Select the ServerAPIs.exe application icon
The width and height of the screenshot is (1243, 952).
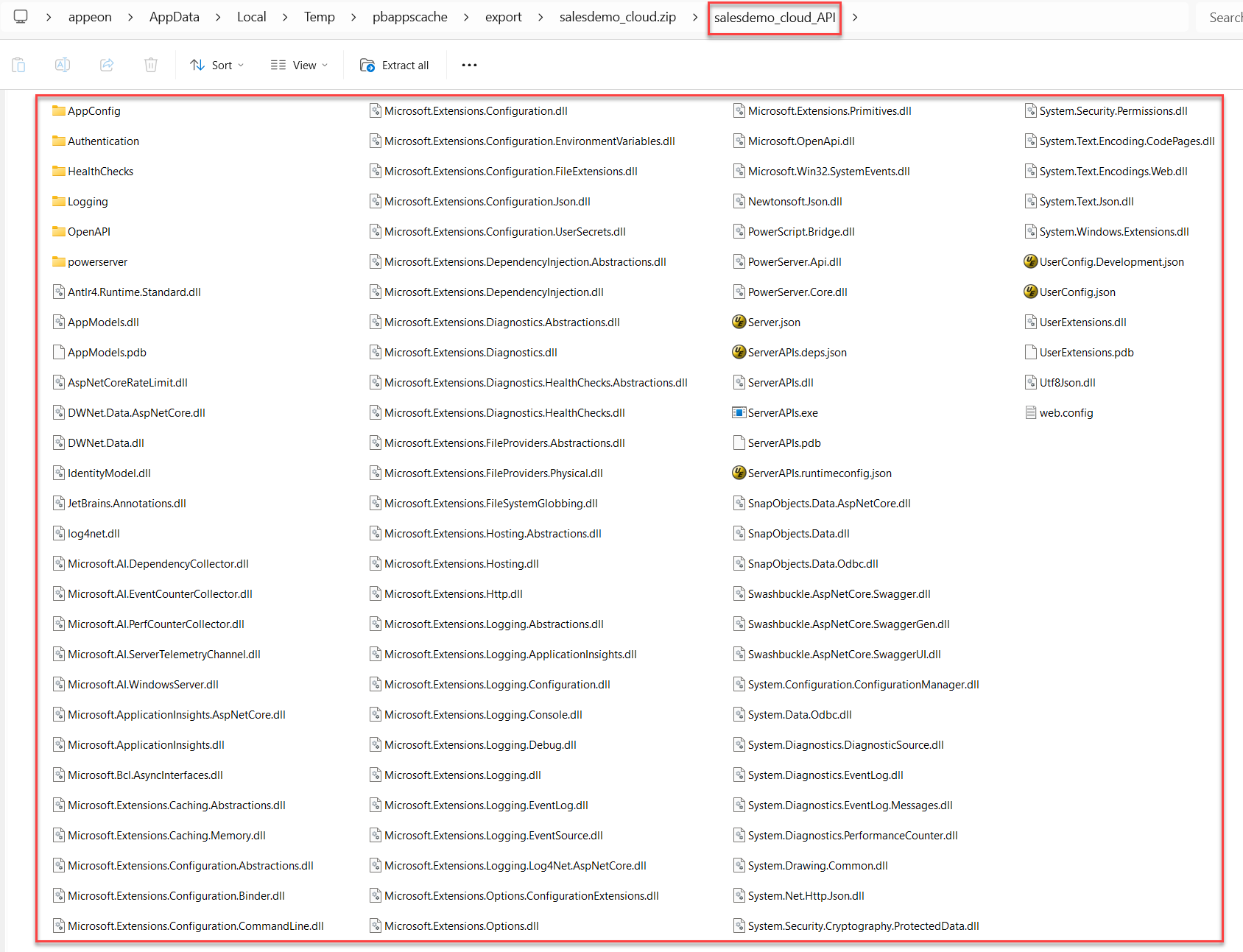coord(739,413)
